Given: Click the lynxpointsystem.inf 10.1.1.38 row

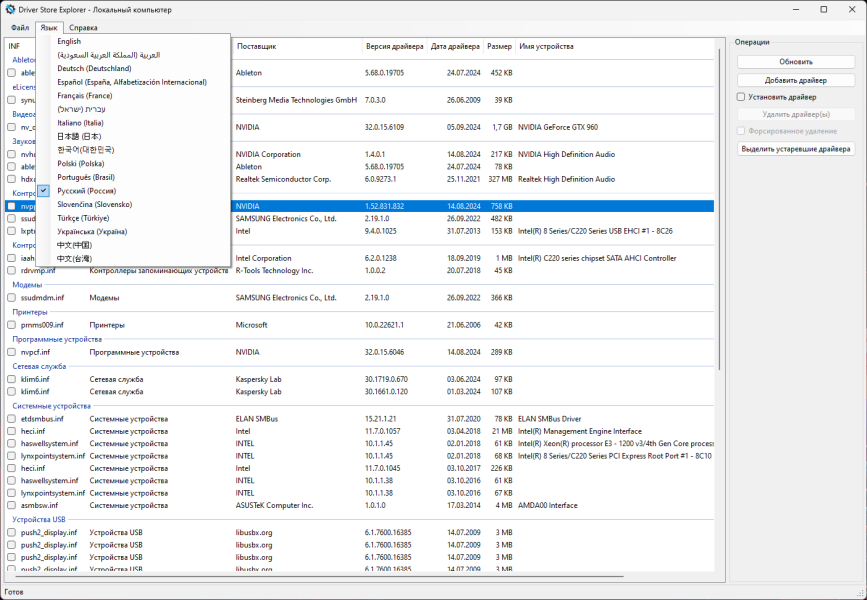Looking at the screenshot, I should pyautogui.click(x=361, y=493).
